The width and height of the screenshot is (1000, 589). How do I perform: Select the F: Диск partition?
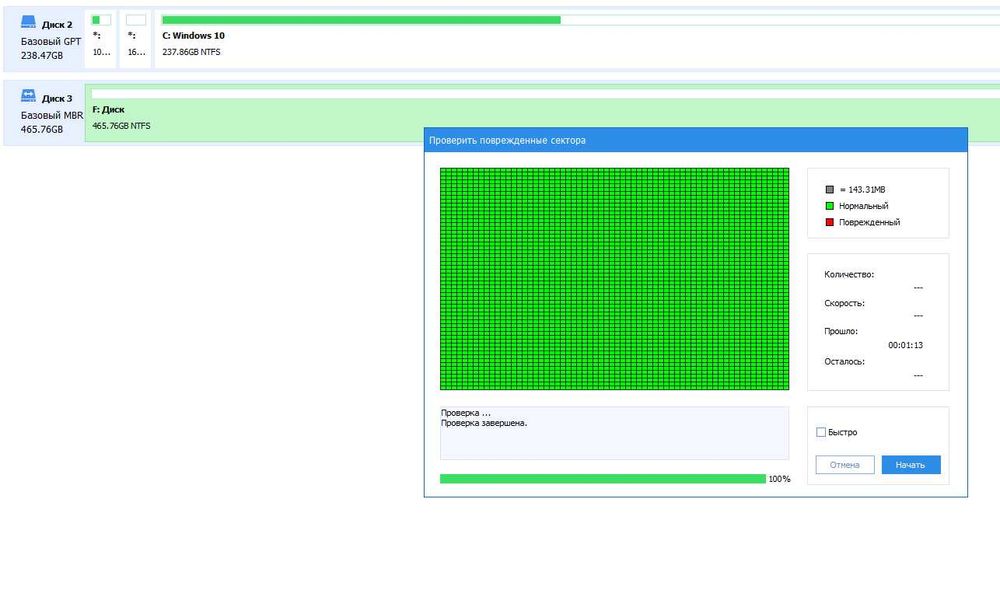coord(542,113)
